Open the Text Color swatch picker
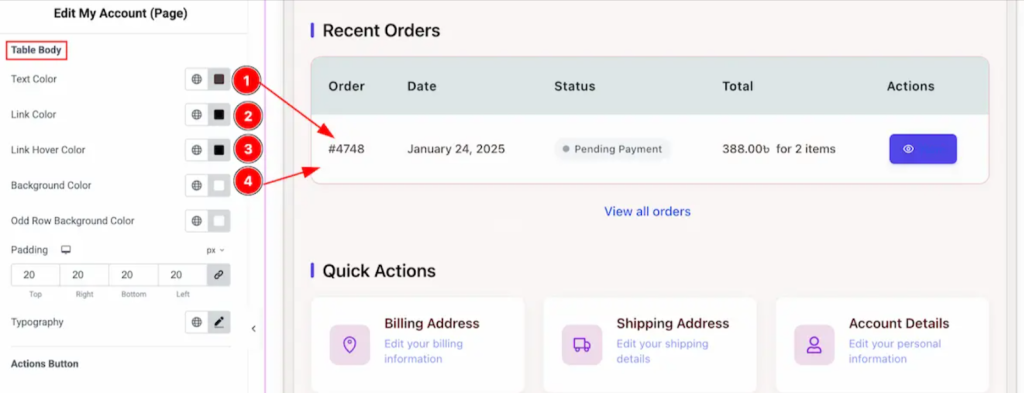This screenshot has height=393, width=1024. coord(219,79)
